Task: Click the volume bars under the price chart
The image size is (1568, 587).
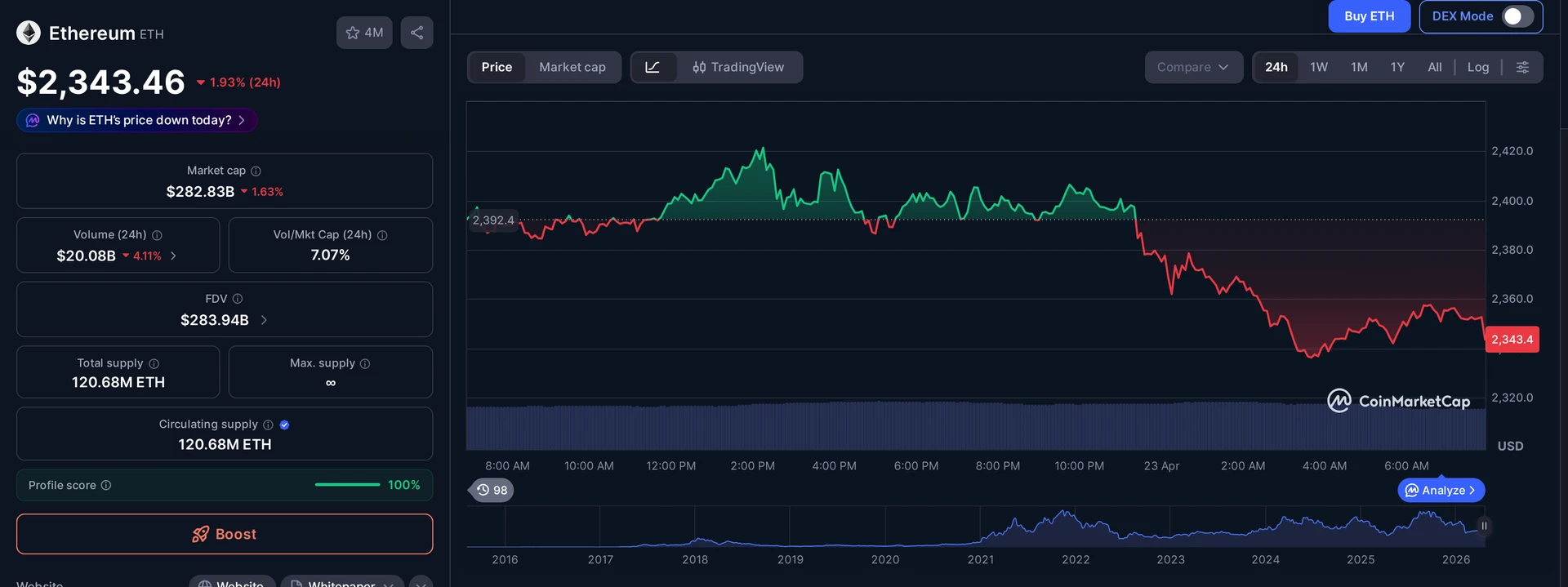Action: (x=975, y=426)
